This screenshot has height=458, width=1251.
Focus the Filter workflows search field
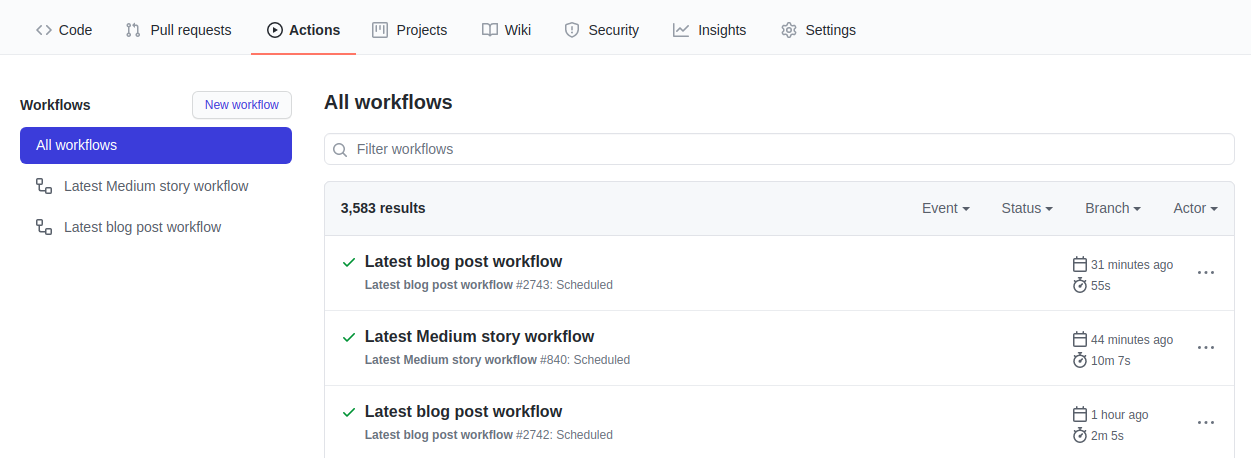click(779, 149)
